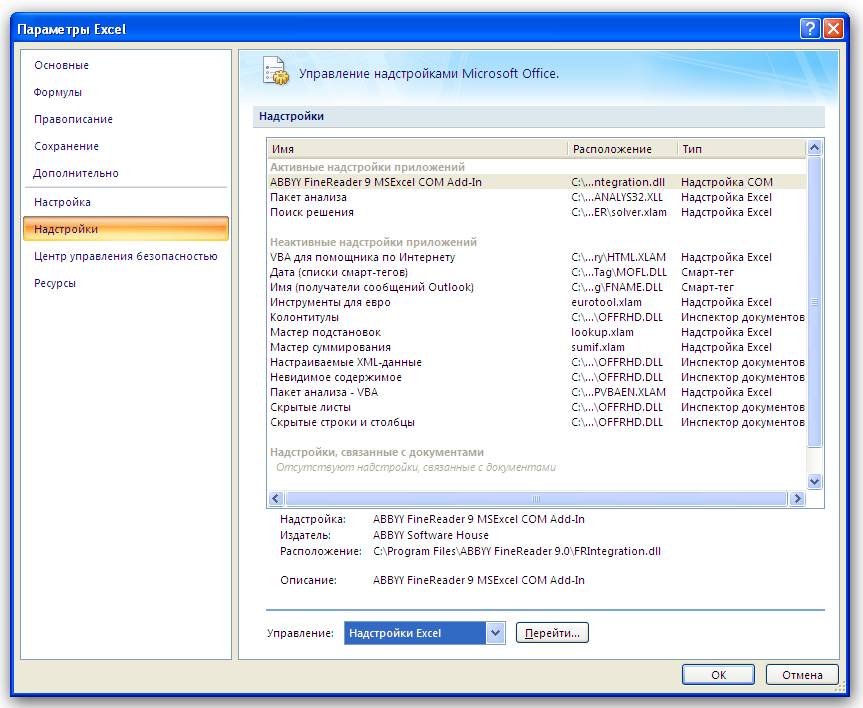Select Мастер суммирования add-in
The height and width of the screenshot is (708, 863).
point(537,347)
